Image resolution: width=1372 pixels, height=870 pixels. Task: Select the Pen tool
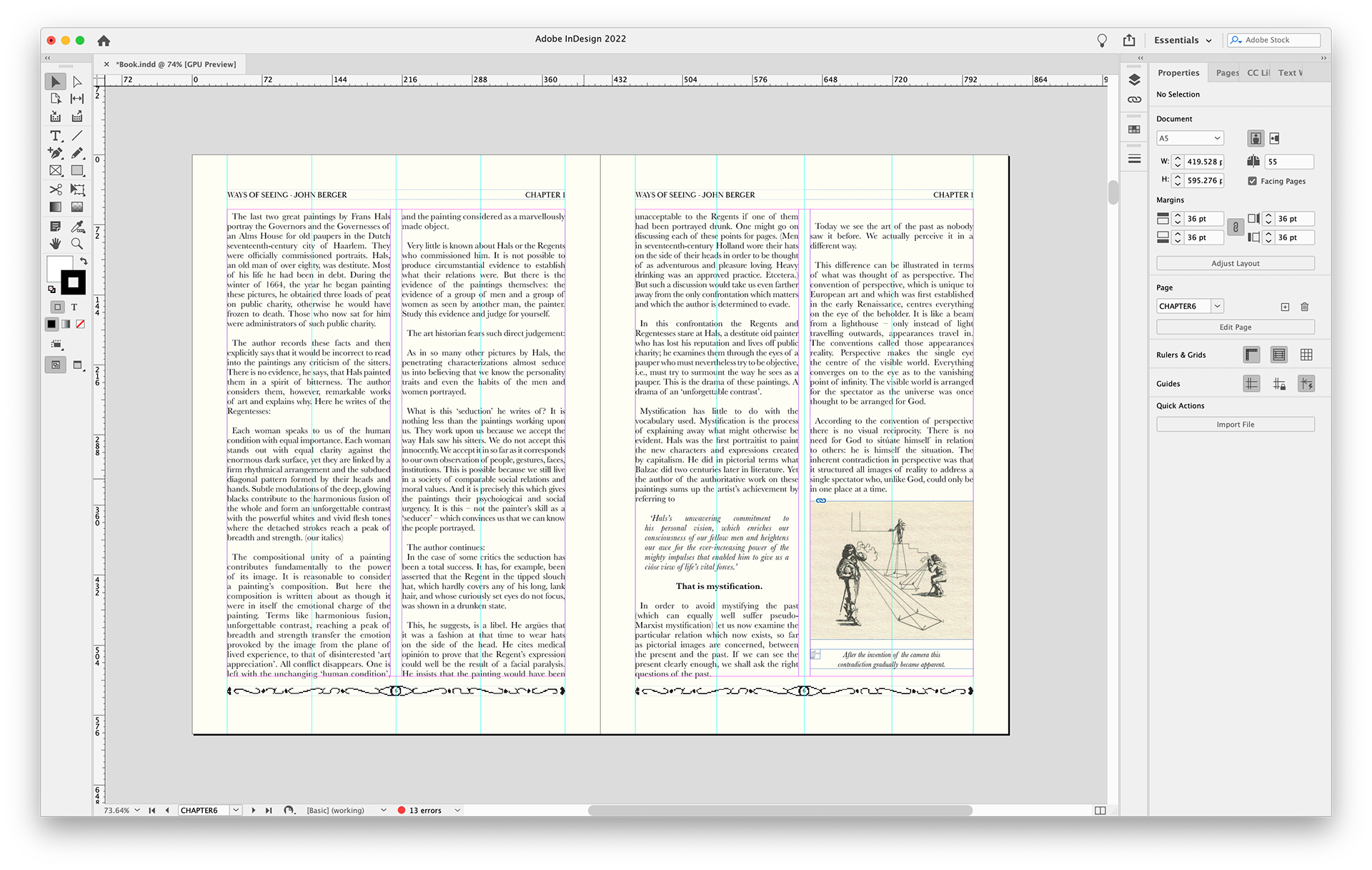56,153
